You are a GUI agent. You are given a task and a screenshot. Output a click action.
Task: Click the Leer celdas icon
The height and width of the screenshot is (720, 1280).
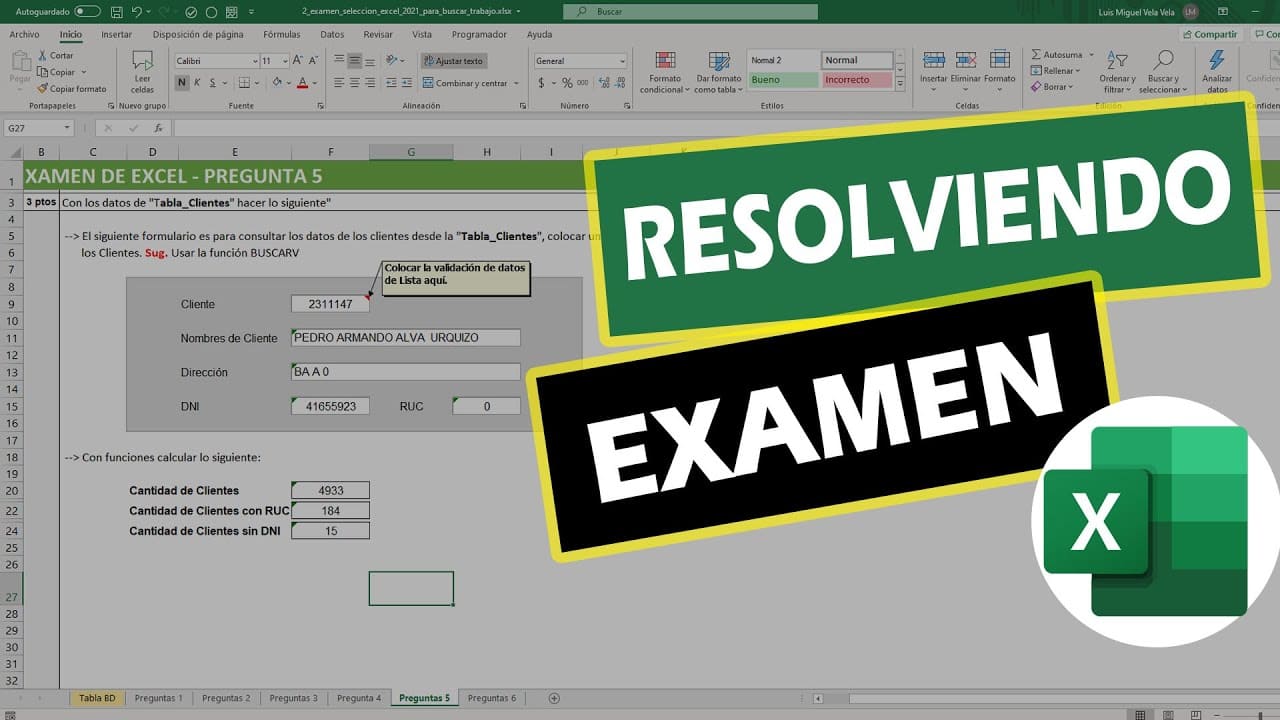(x=142, y=61)
